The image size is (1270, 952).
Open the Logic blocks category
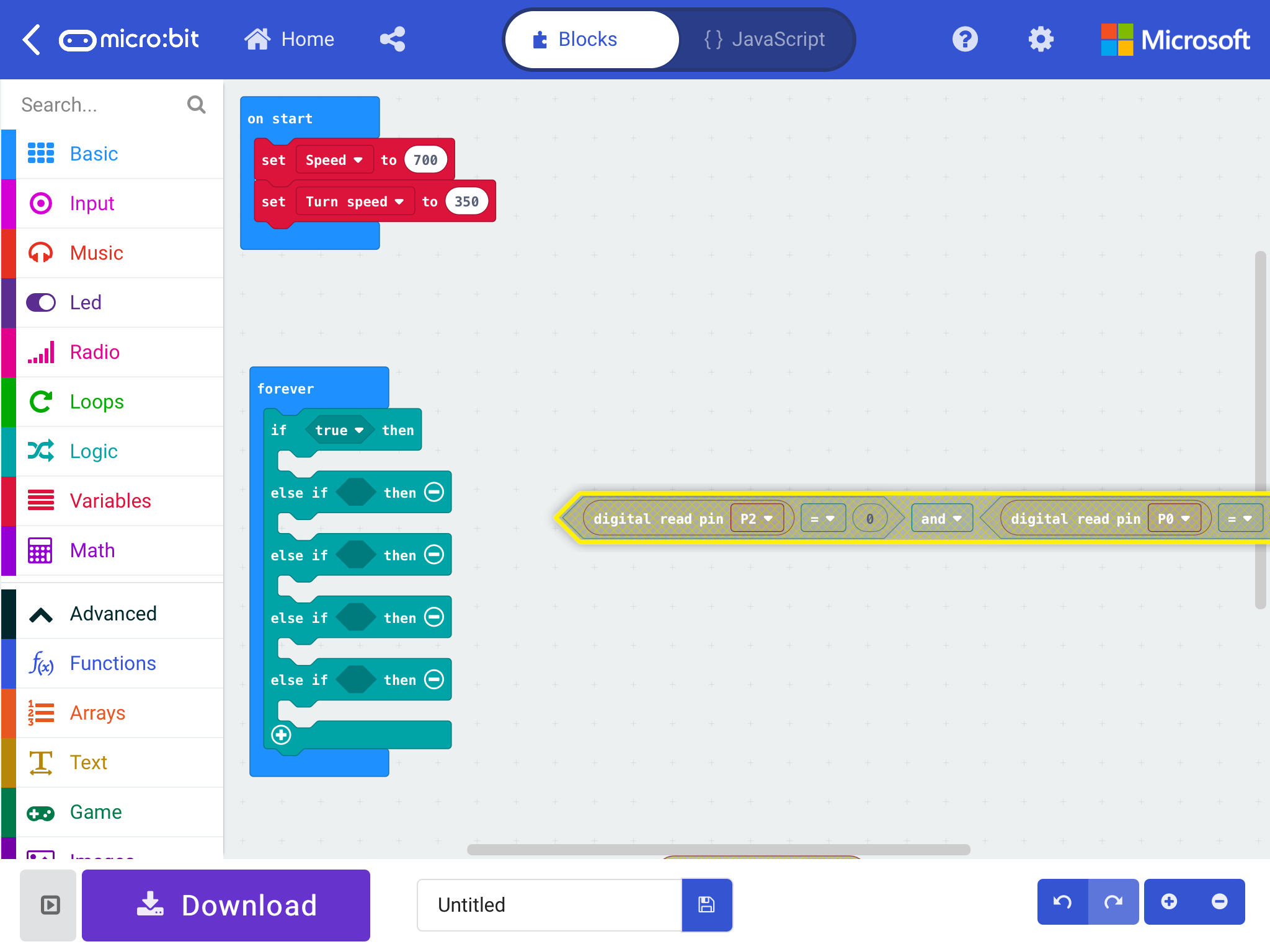94,451
